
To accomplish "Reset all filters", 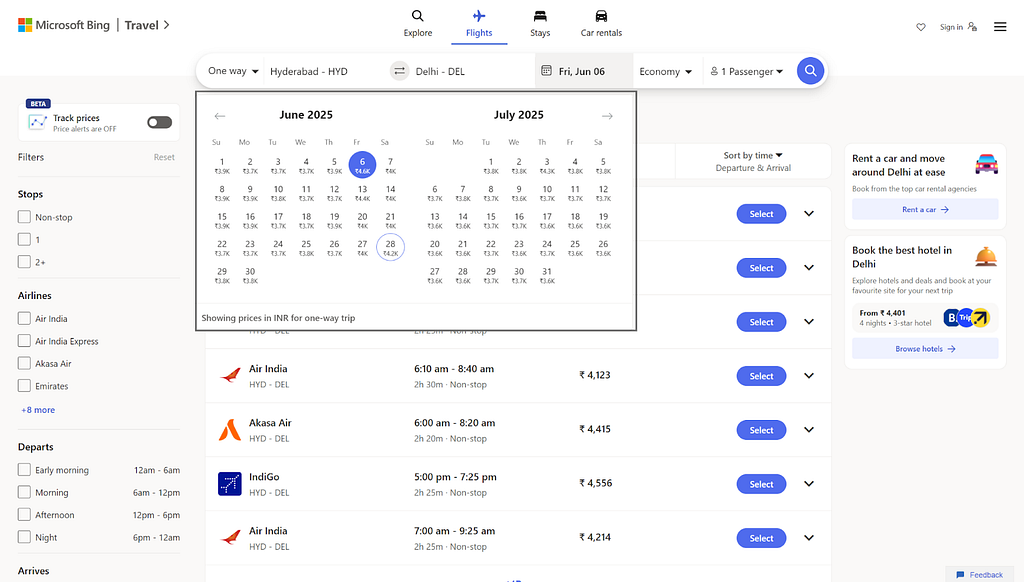I will [x=164, y=157].
